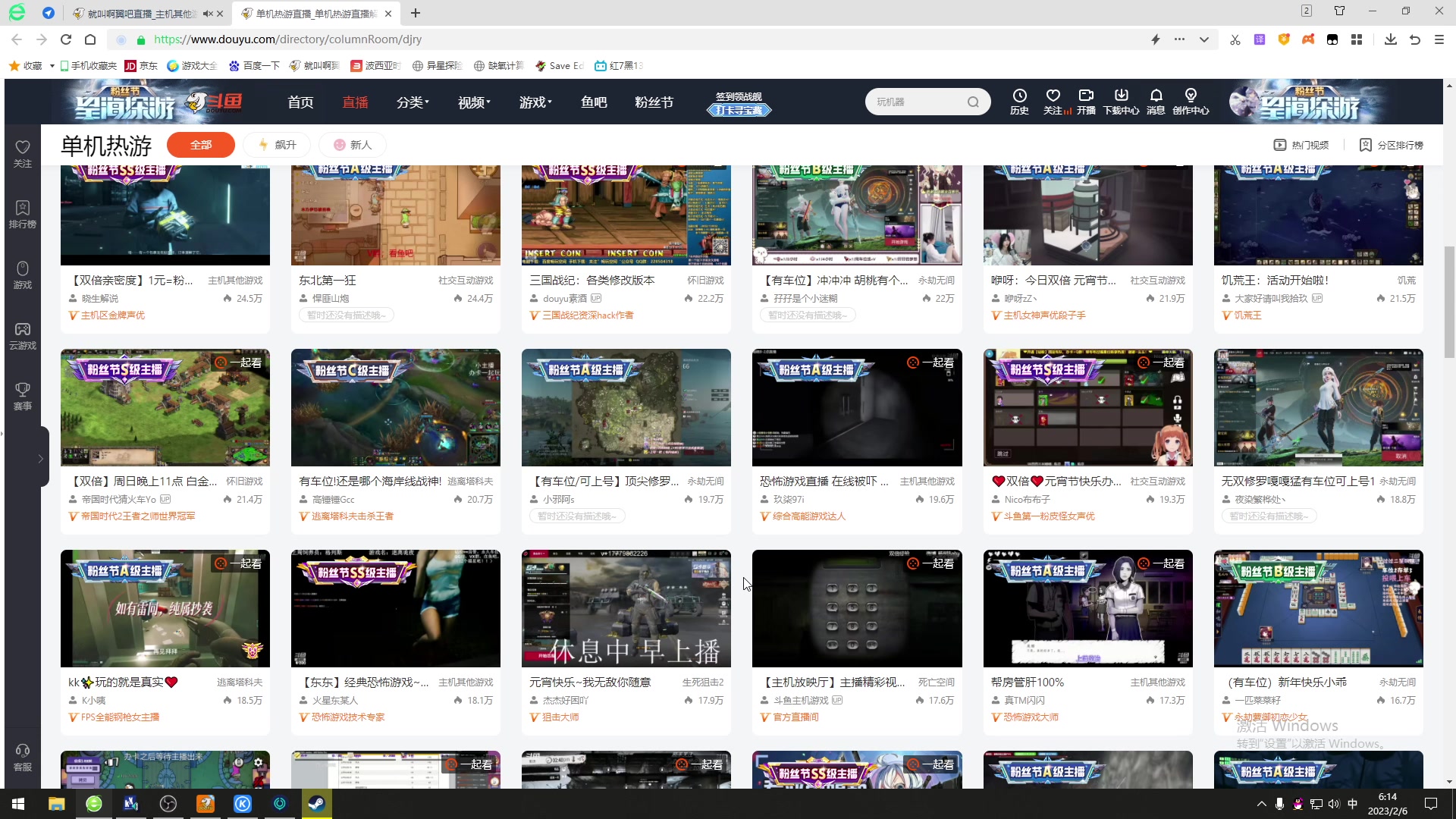Open the 帮房管肝100% stream thumbnail

pyautogui.click(x=1087, y=608)
